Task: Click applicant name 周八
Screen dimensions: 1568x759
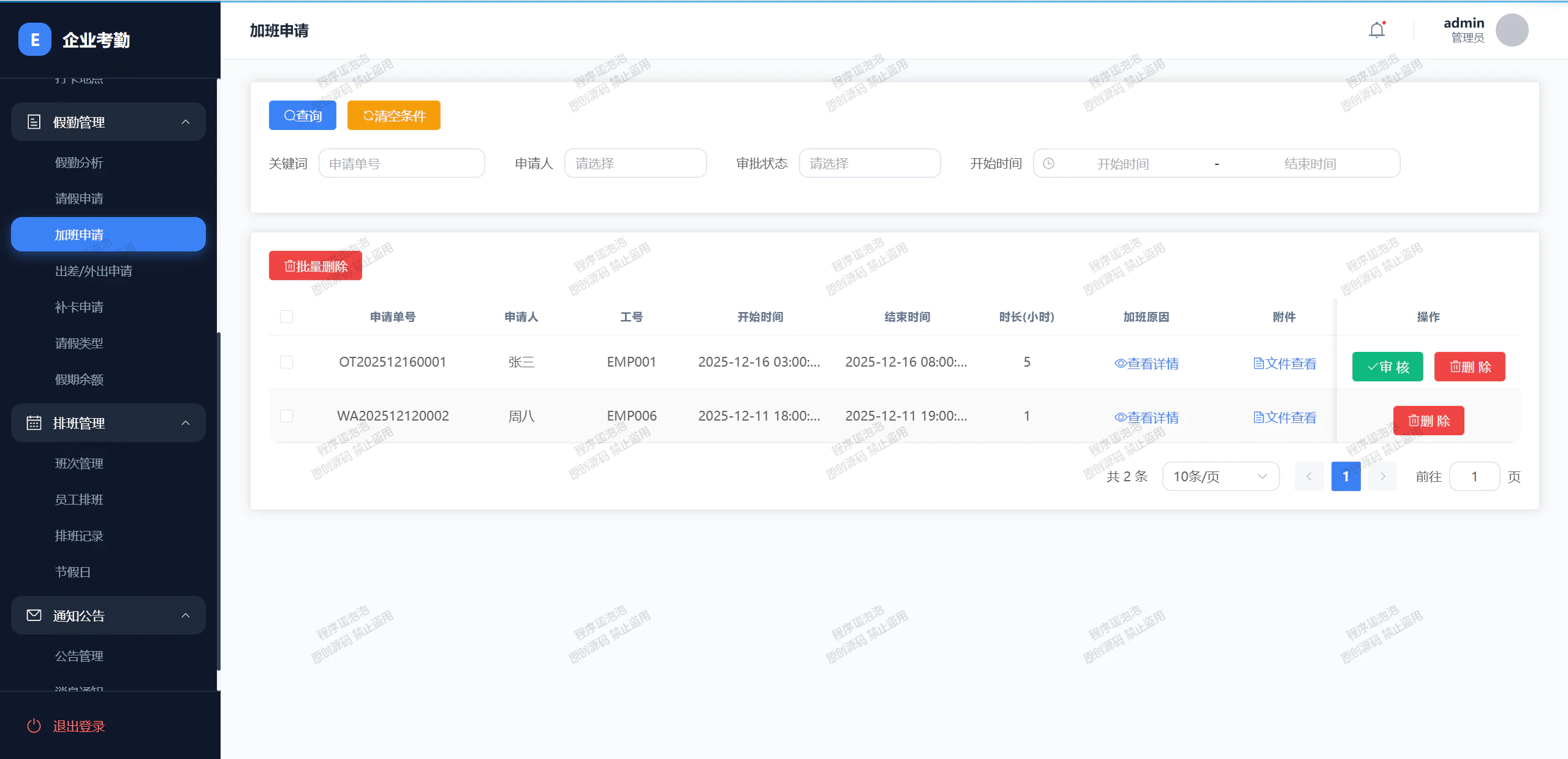Action: pyautogui.click(x=521, y=416)
